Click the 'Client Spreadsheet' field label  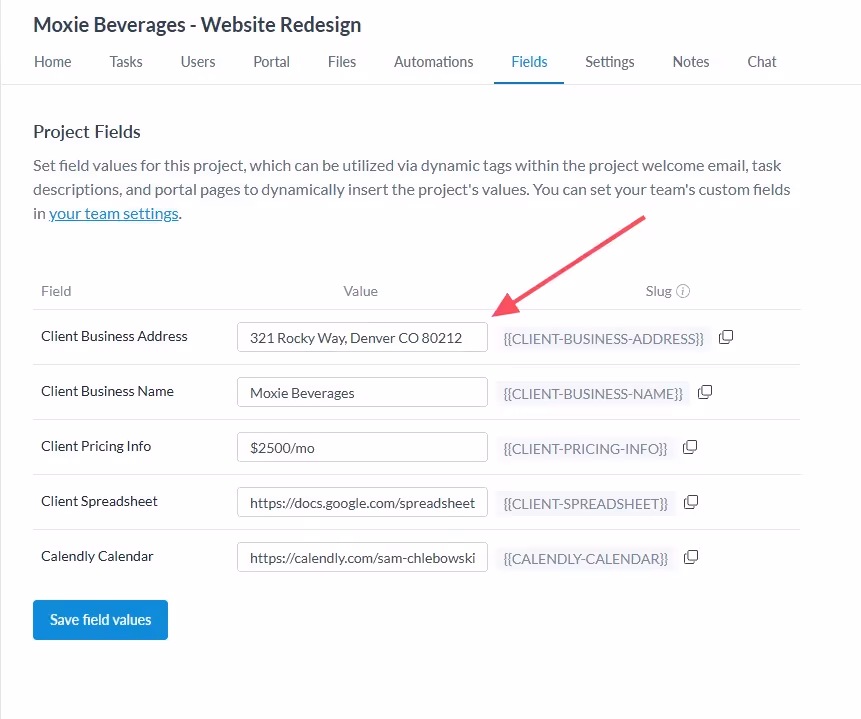99,501
